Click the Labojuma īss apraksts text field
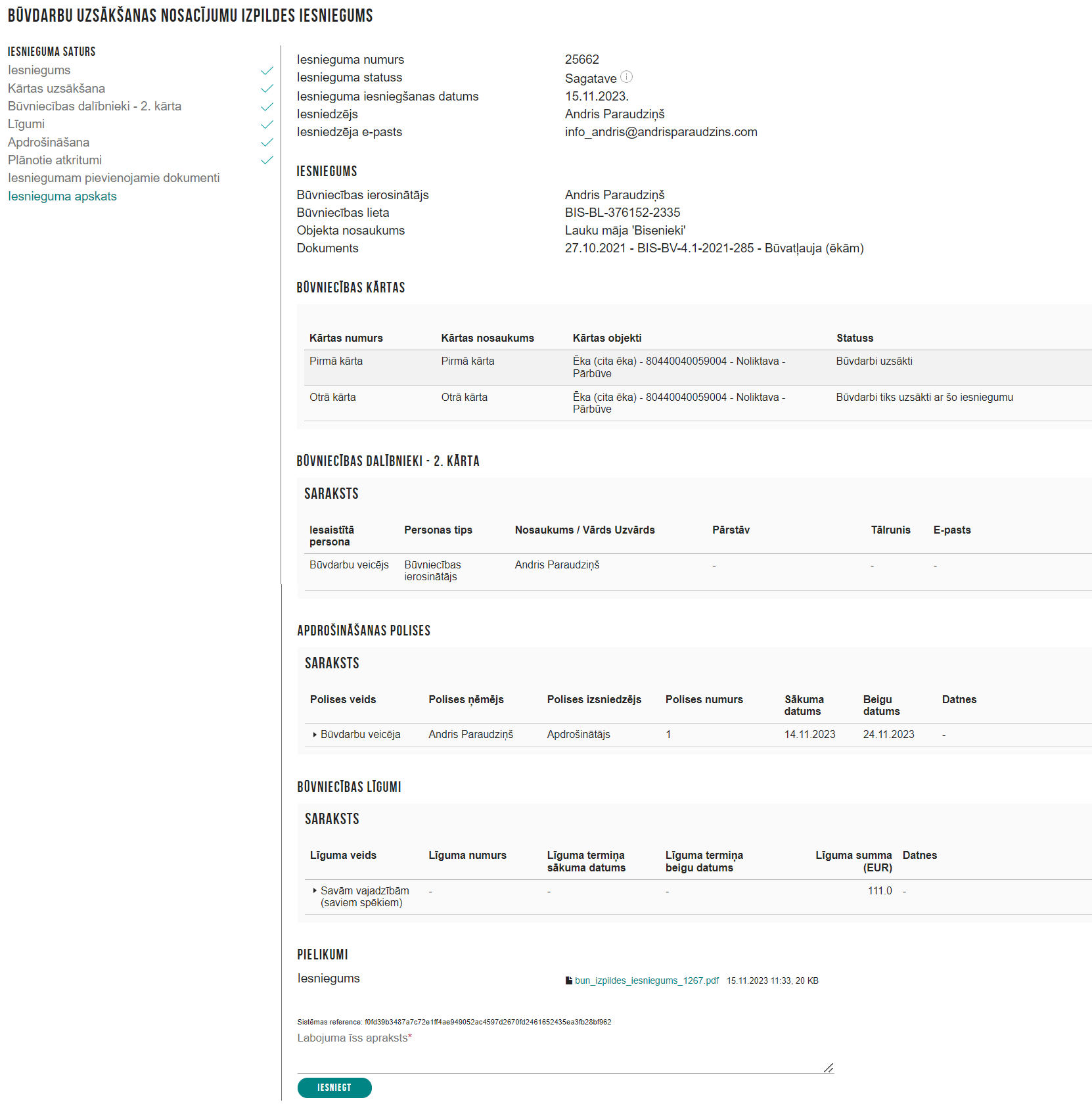The width and height of the screenshot is (1092, 1104). click(x=565, y=1059)
